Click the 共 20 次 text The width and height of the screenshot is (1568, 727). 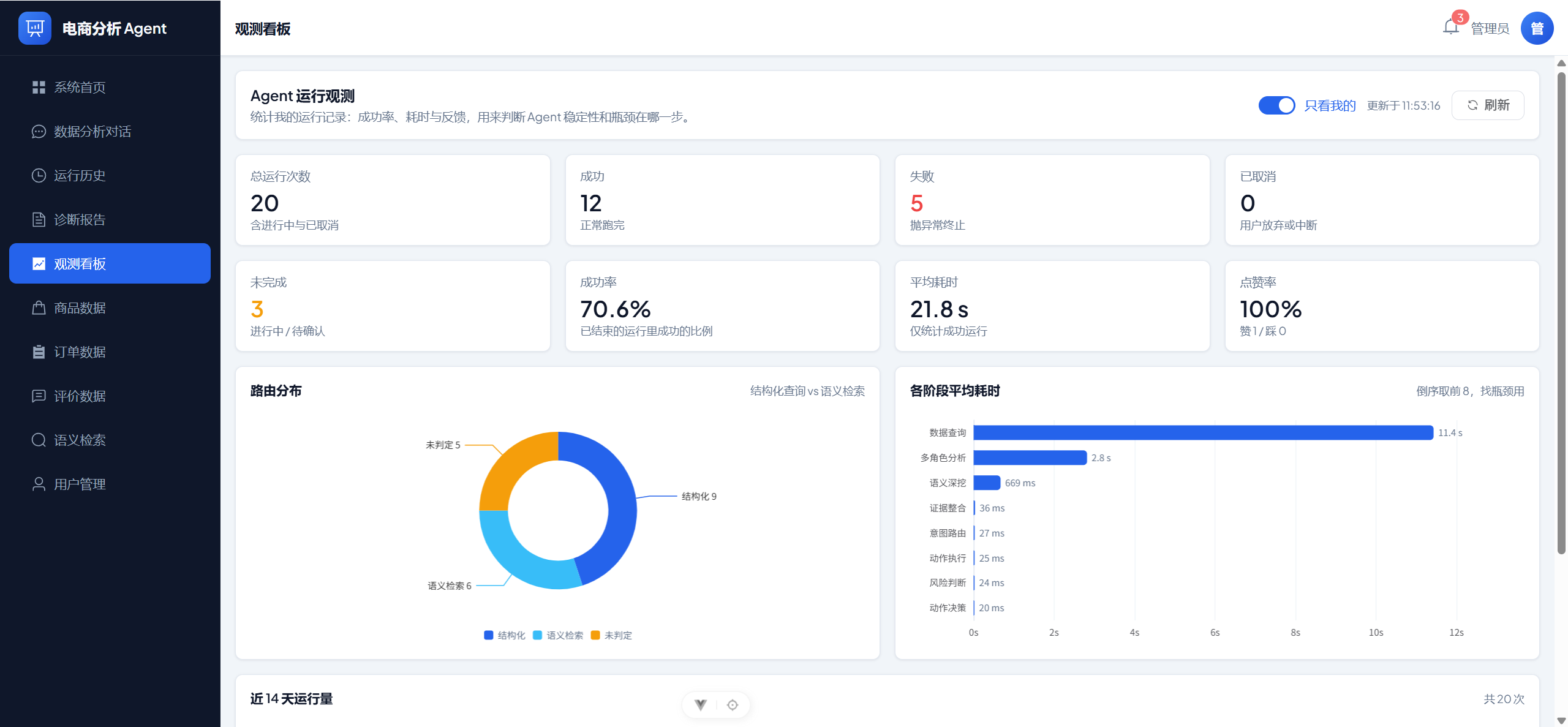[x=1504, y=699]
